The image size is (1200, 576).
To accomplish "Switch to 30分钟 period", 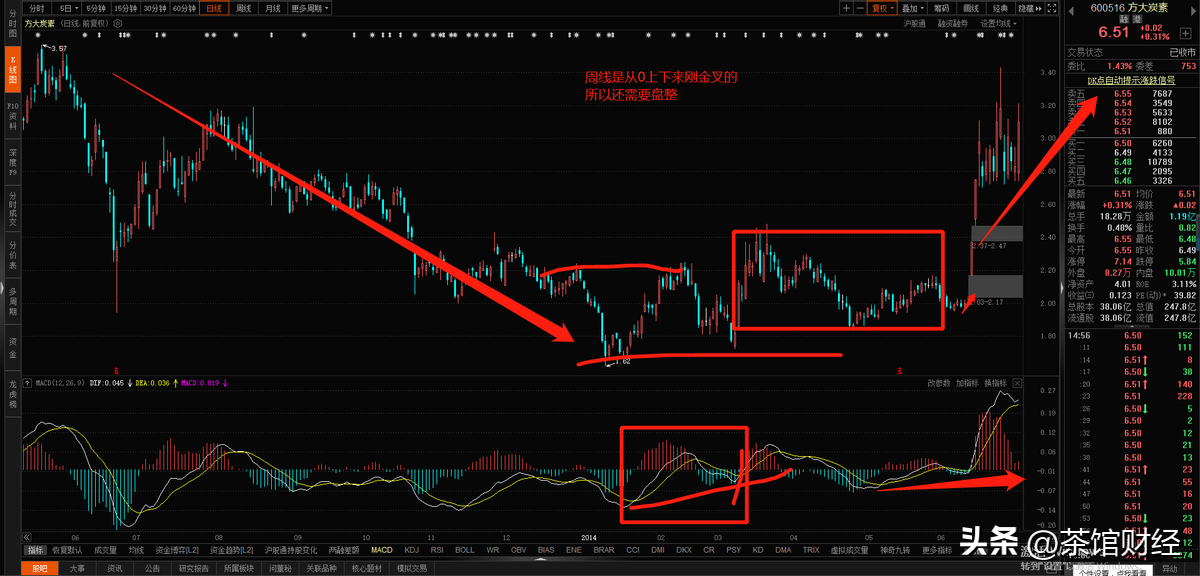I will pos(154,8).
